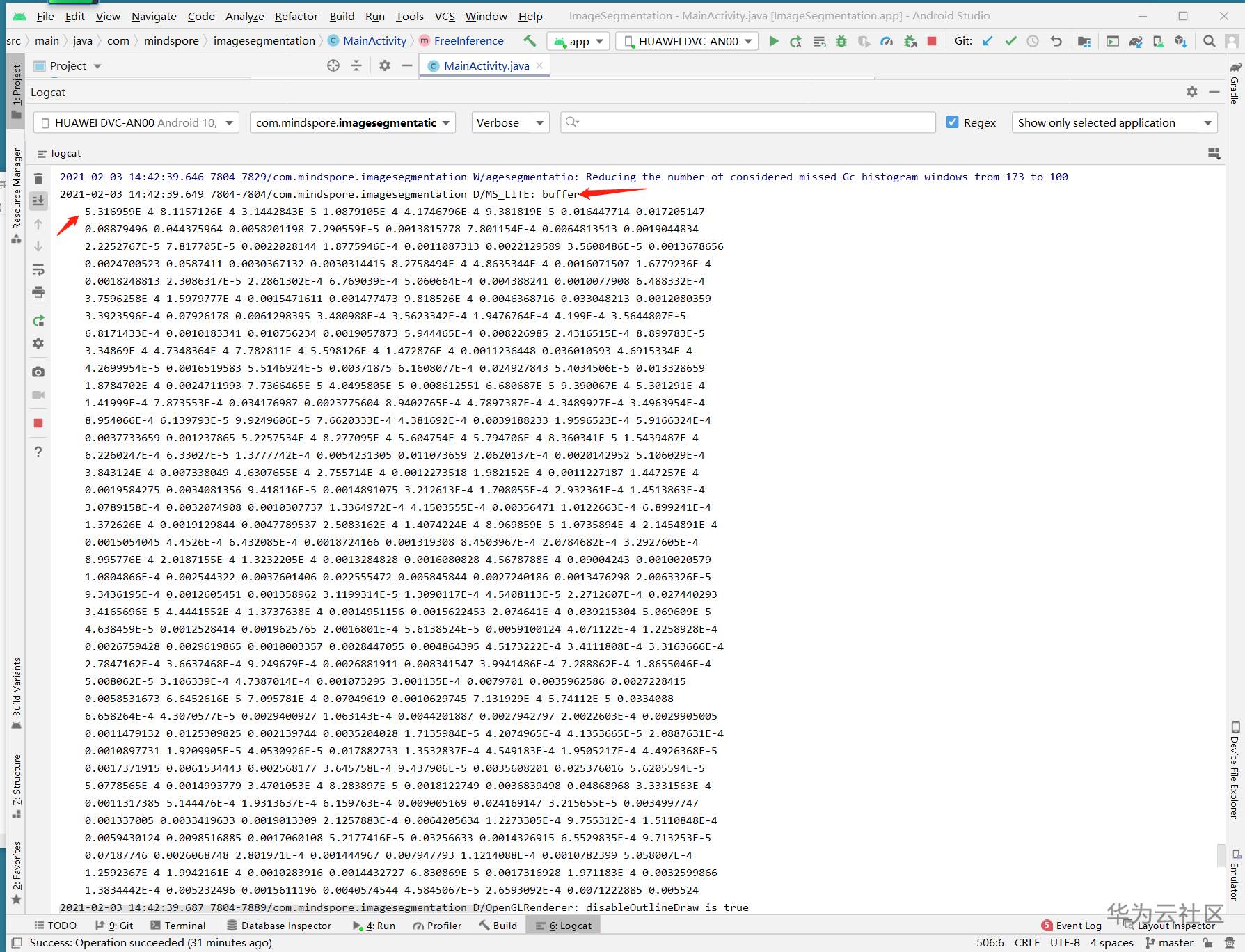This screenshot has height=952, width=1245.
Task: Open the Refactor menu
Action: 296,16
